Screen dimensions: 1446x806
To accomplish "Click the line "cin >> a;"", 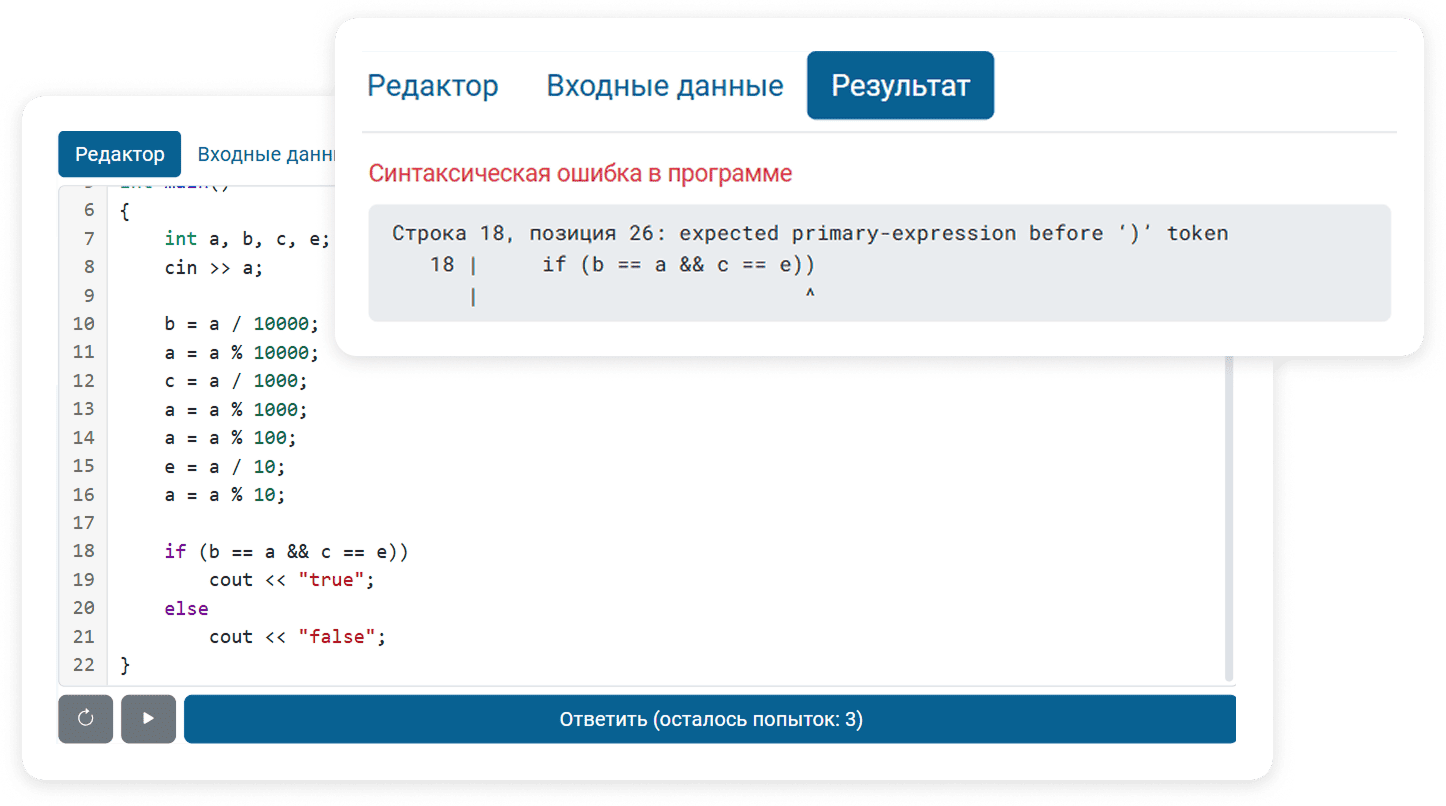I will [x=214, y=267].
